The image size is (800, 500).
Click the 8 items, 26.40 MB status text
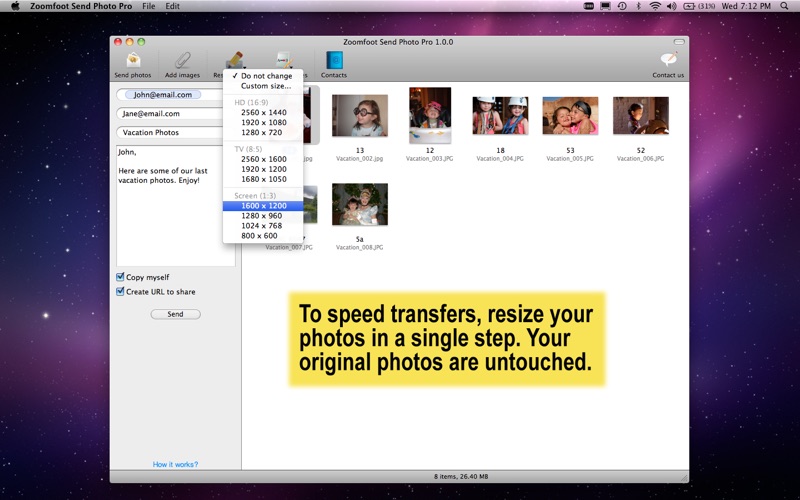(x=461, y=477)
